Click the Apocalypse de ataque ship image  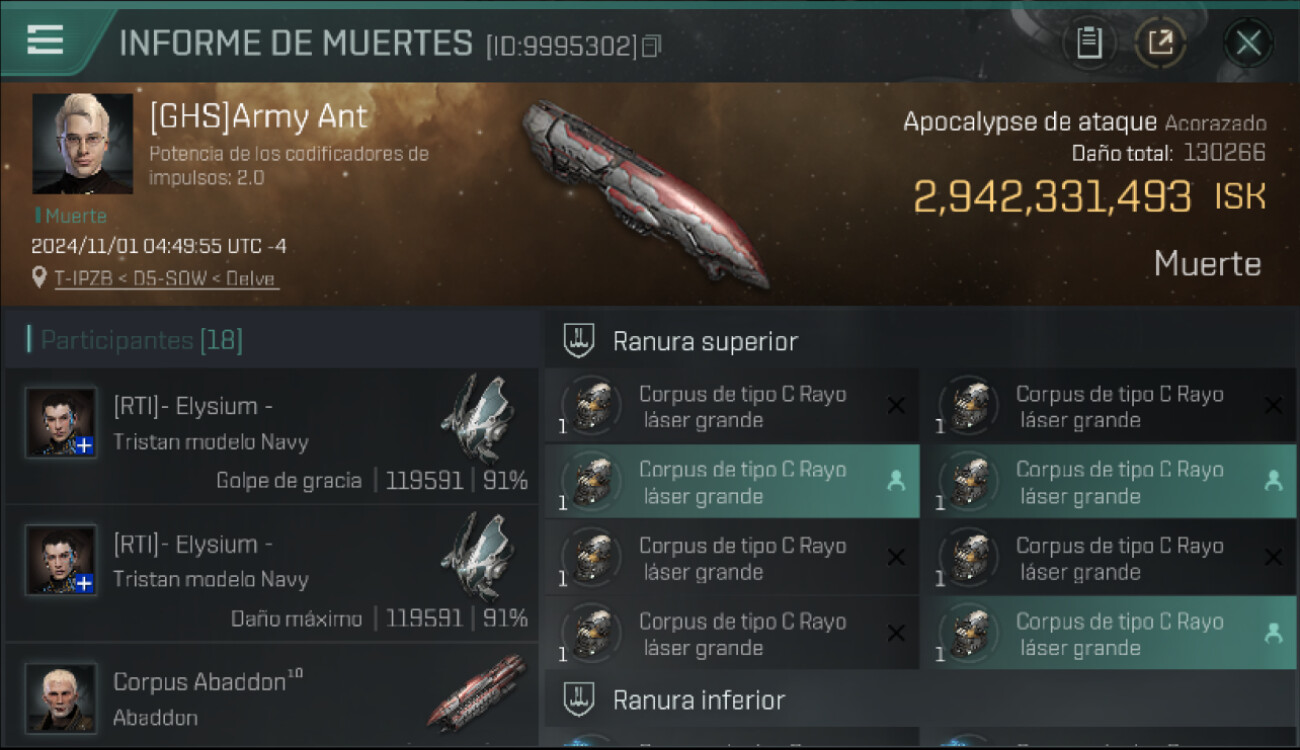click(x=645, y=193)
